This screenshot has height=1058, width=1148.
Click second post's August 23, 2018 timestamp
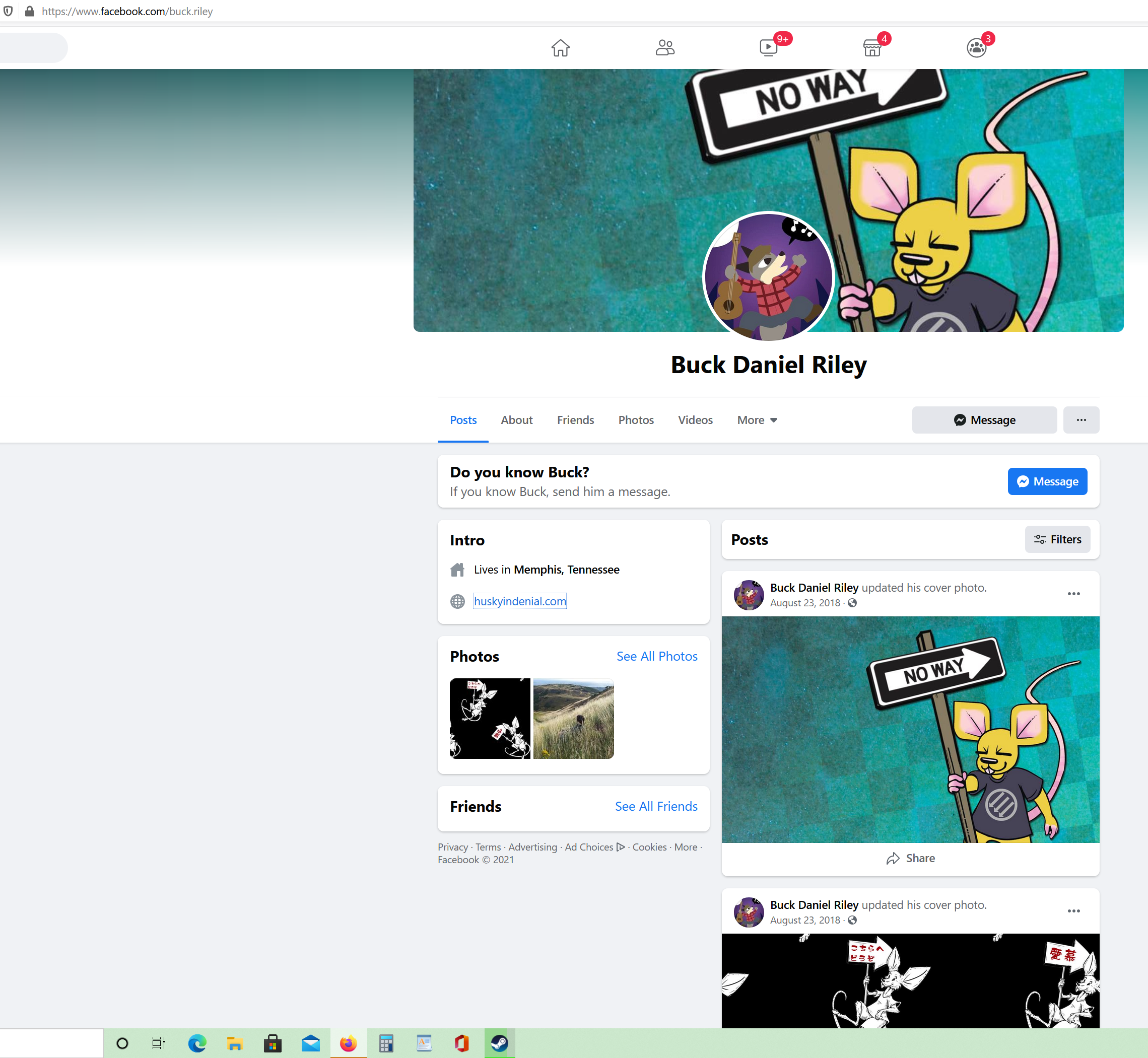(x=804, y=920)
